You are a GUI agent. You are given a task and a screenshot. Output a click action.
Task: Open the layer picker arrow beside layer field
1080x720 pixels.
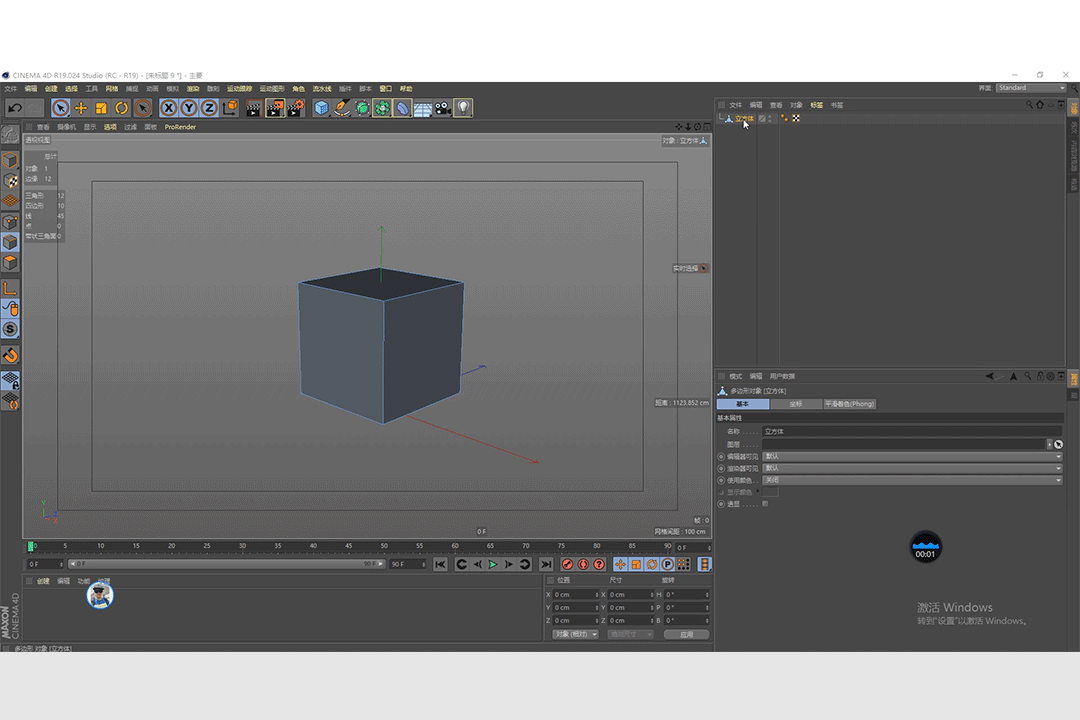1049,444
